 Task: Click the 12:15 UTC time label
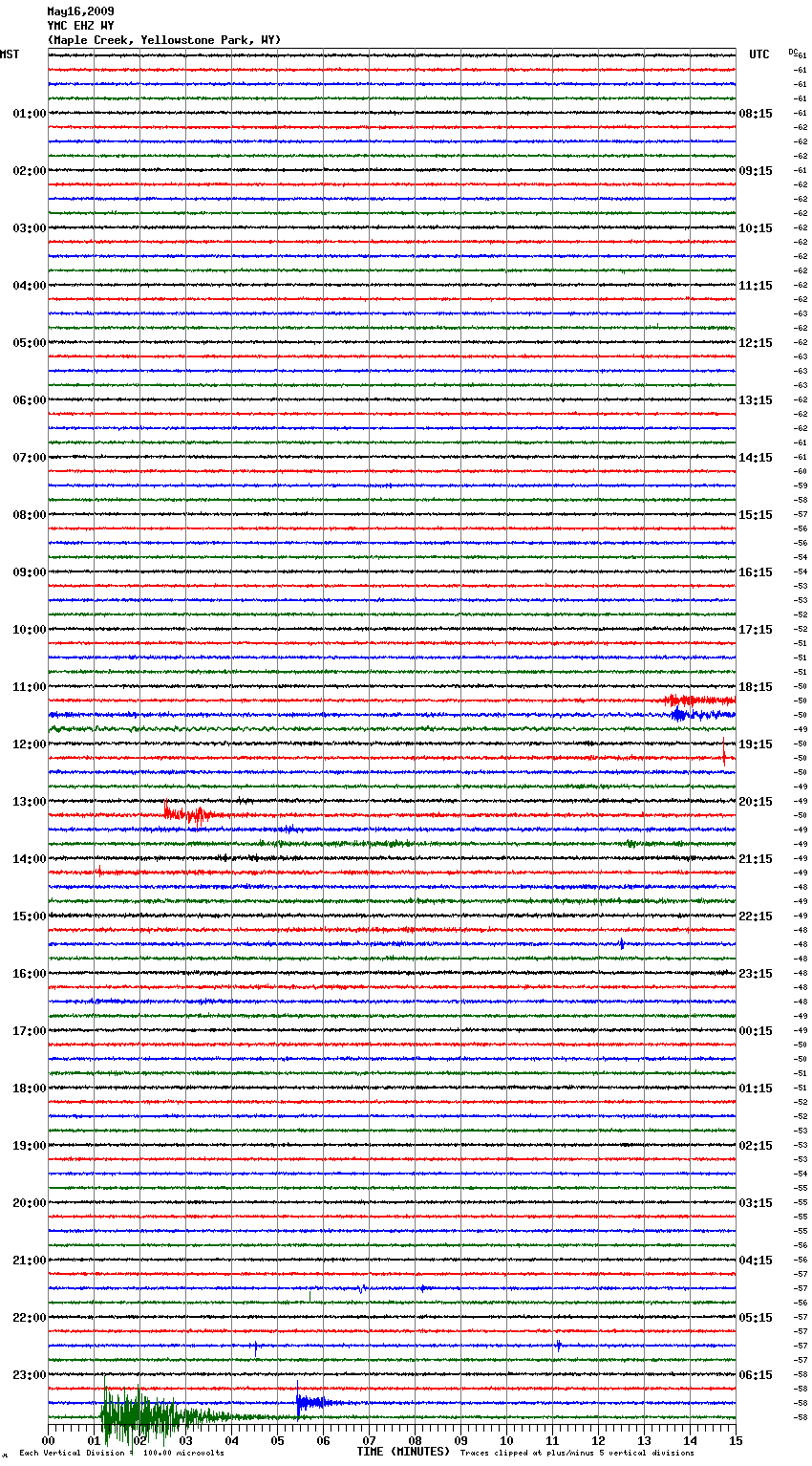756,343
